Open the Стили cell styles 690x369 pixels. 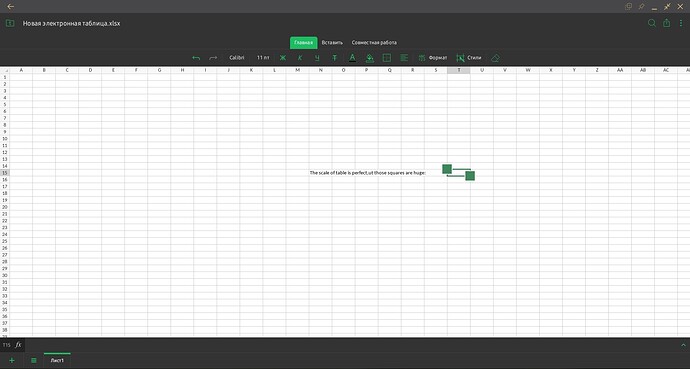(469, 58)
